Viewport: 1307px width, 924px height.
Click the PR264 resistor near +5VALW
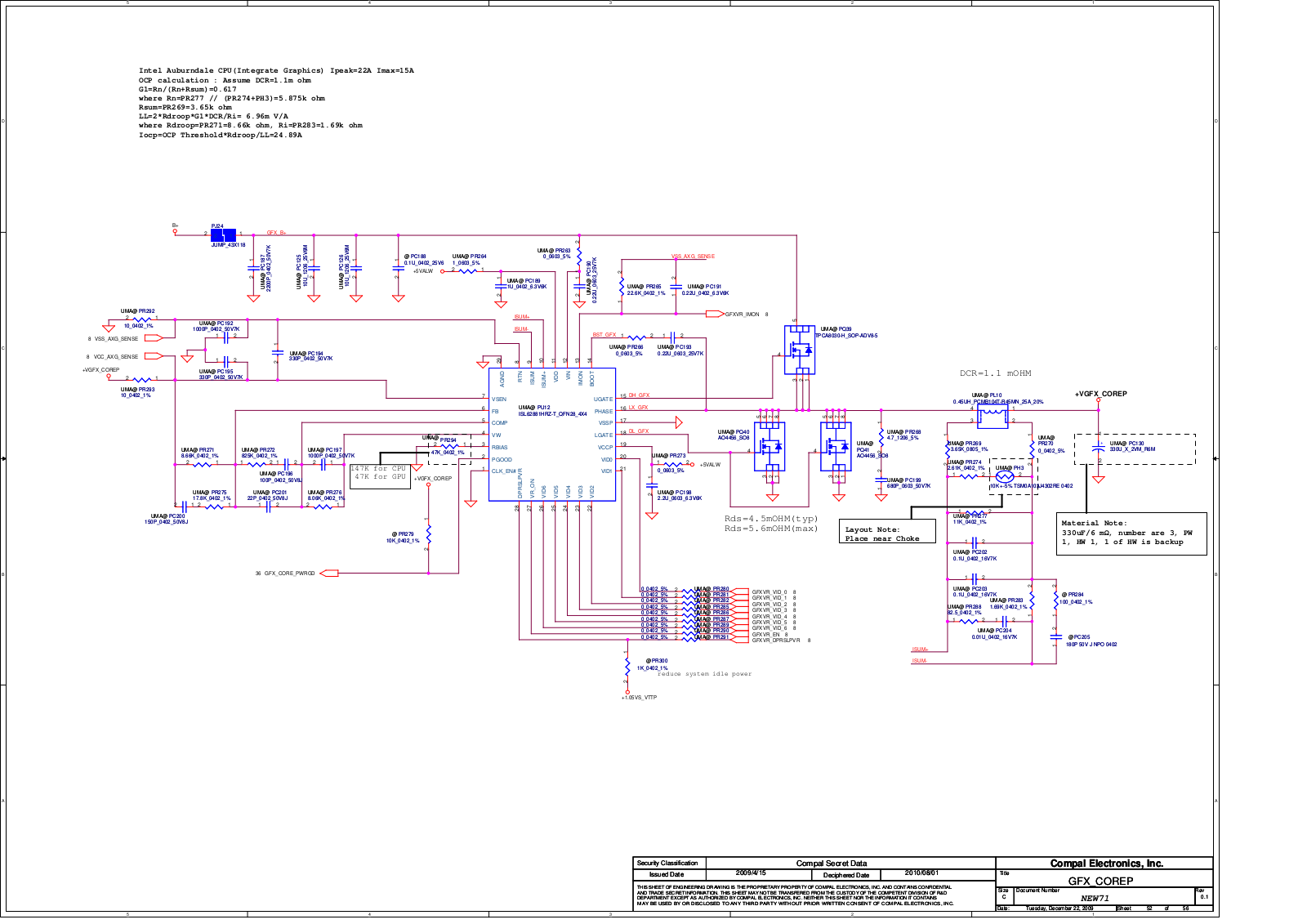click(468, 270)
